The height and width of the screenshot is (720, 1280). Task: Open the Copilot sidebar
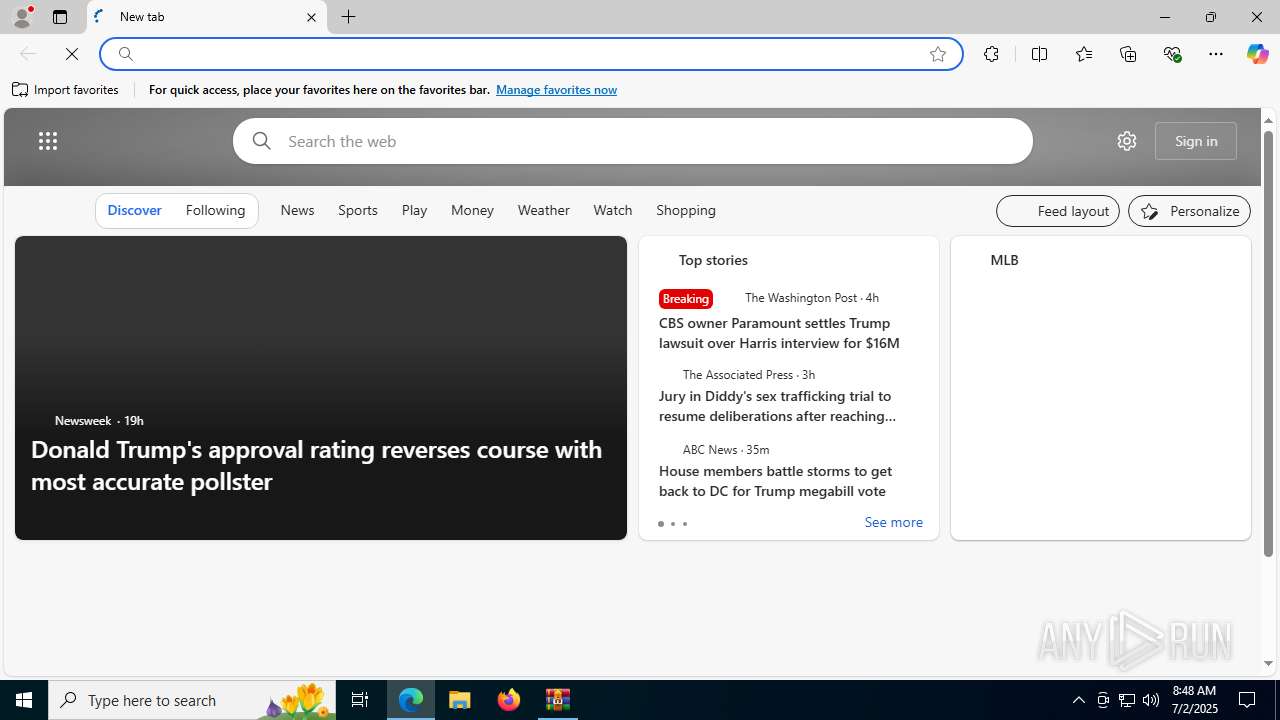pos(1257,54)
